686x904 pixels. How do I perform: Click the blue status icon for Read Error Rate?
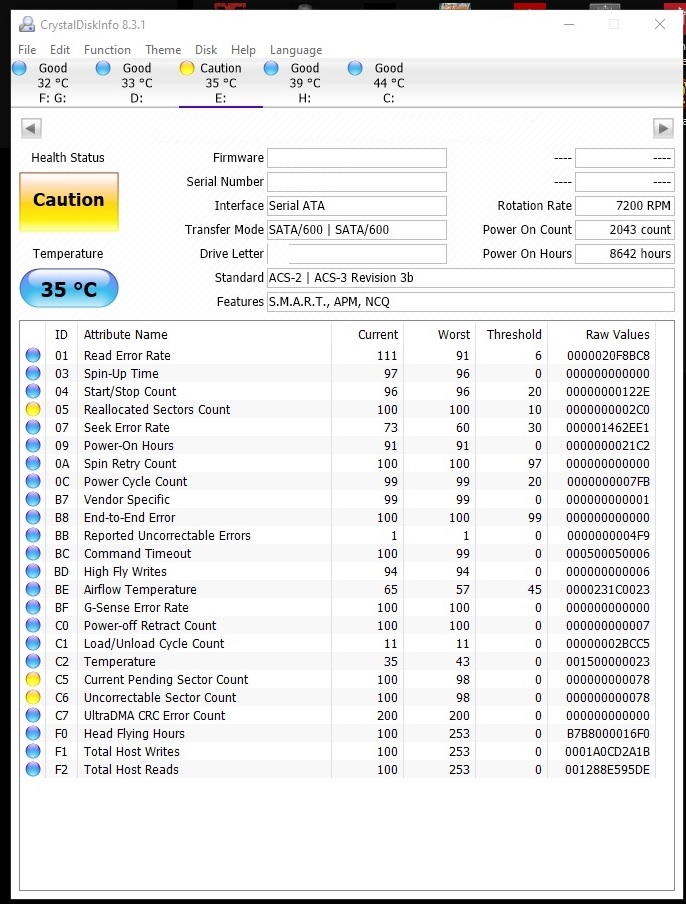click(33, 355)
